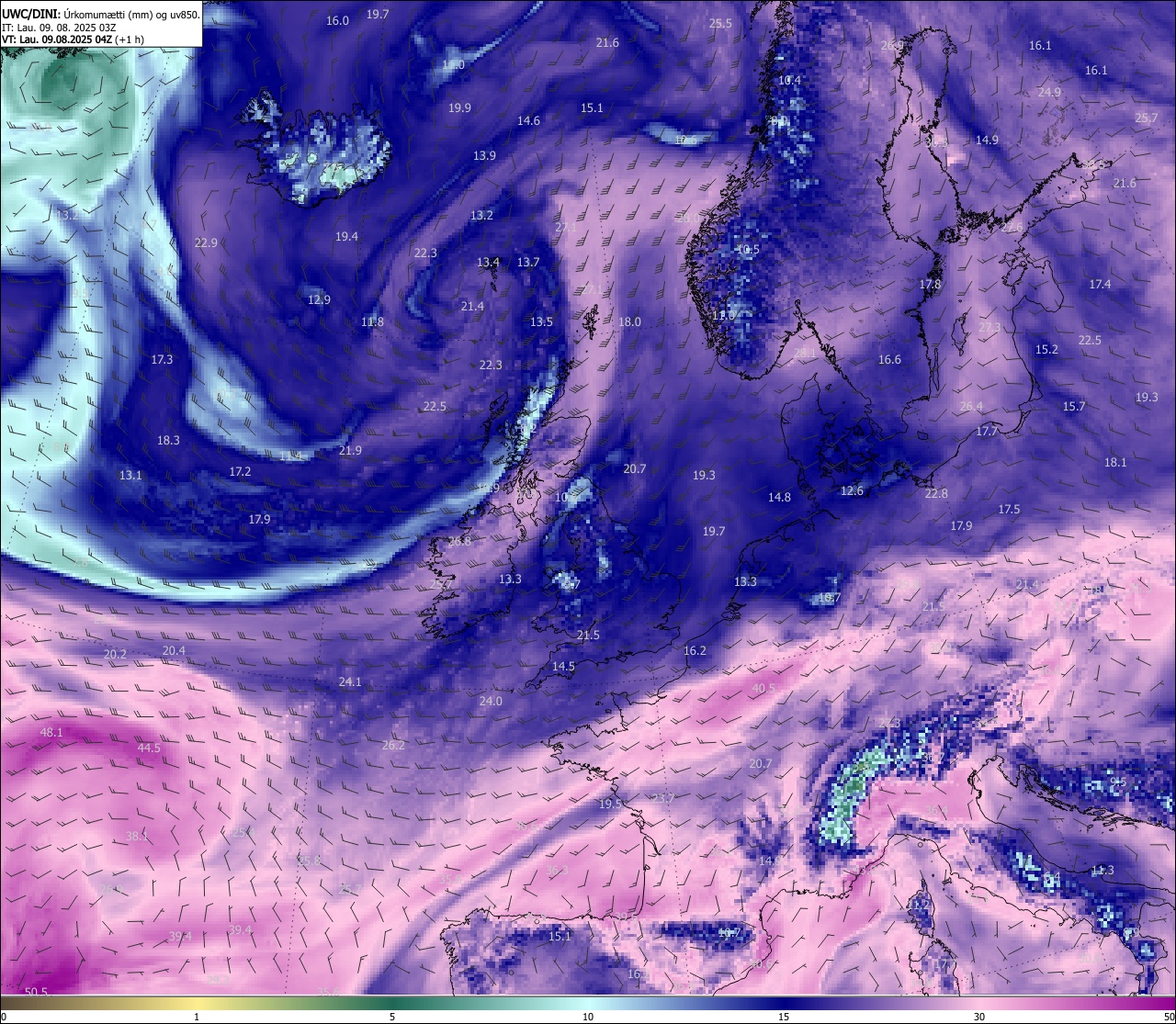
Task: Select the 14.5 value label
Action: click(563, 667)
